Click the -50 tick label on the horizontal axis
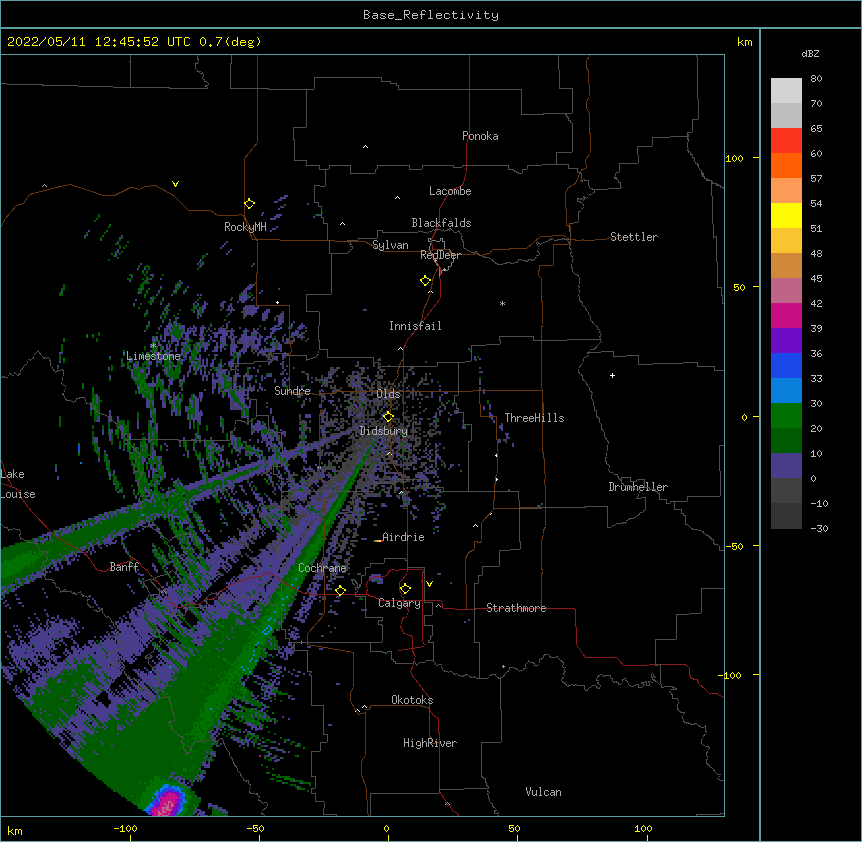Image resolution: width=862 pixels, height=842 pixels. click(255, 828)
